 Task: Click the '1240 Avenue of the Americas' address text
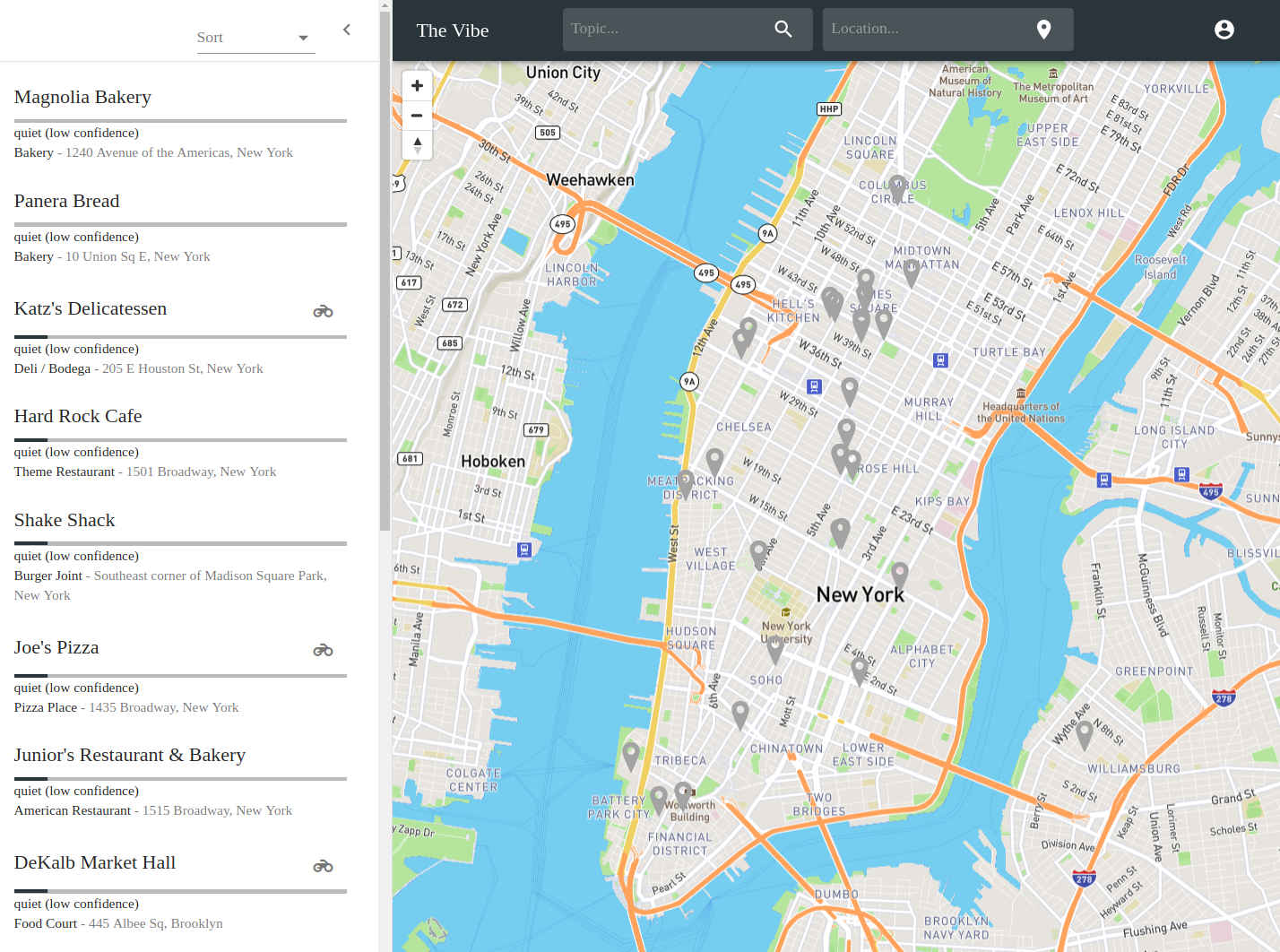coord(179,152)
